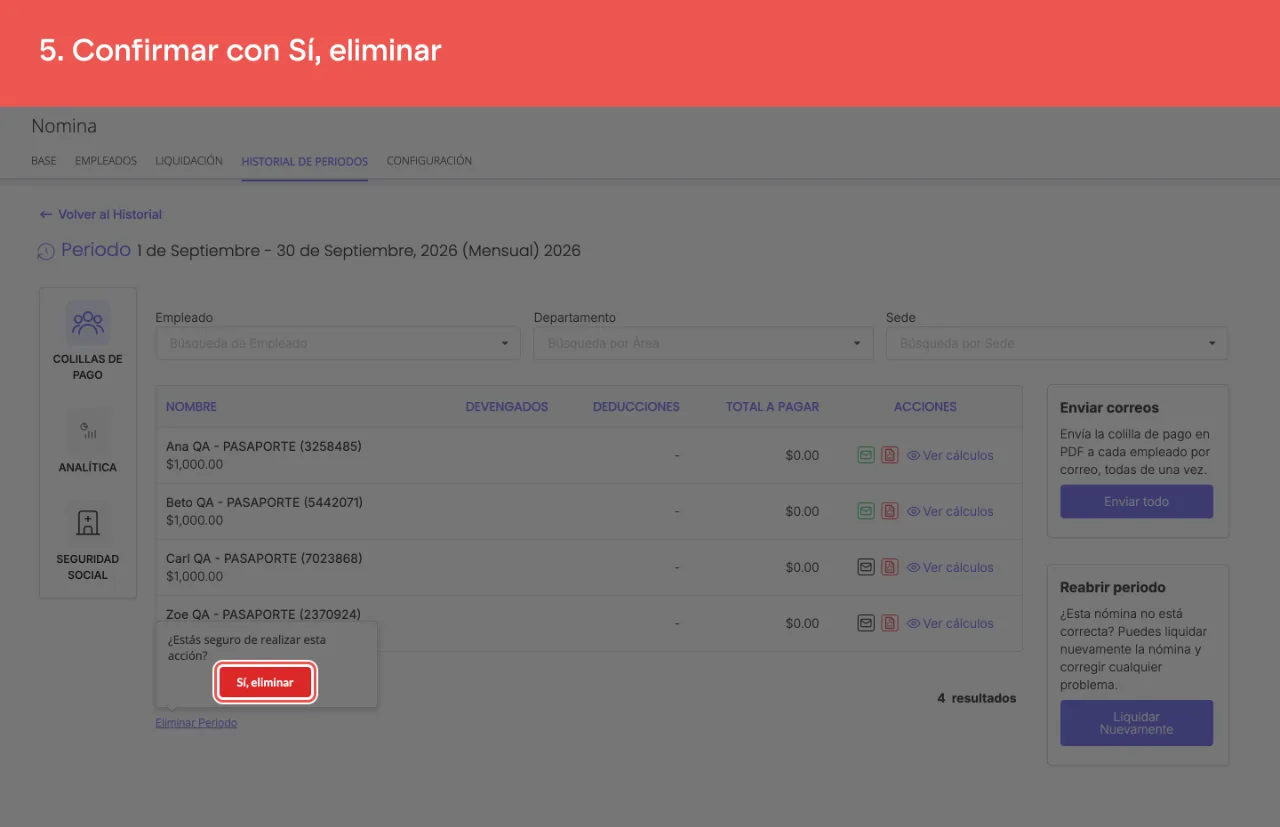Send email icon for Beto QA
This screenshot has height=827, width=1280.
click(866, 511)
